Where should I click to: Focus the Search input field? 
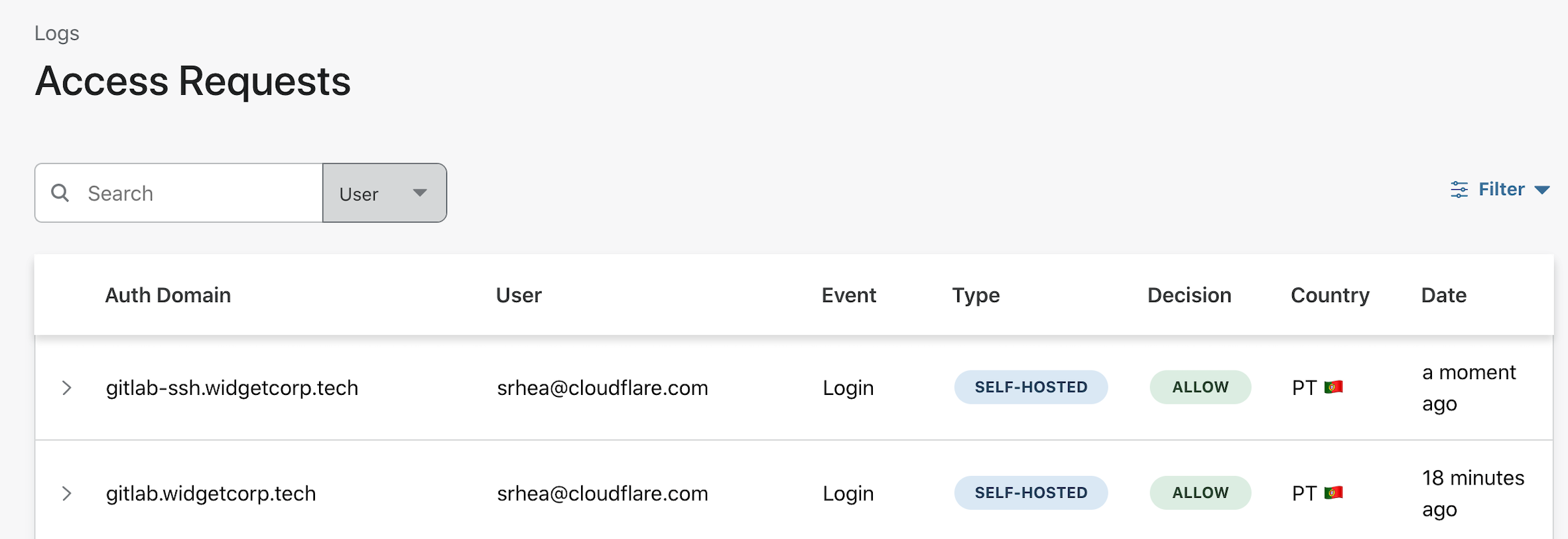tap(199, 193)
